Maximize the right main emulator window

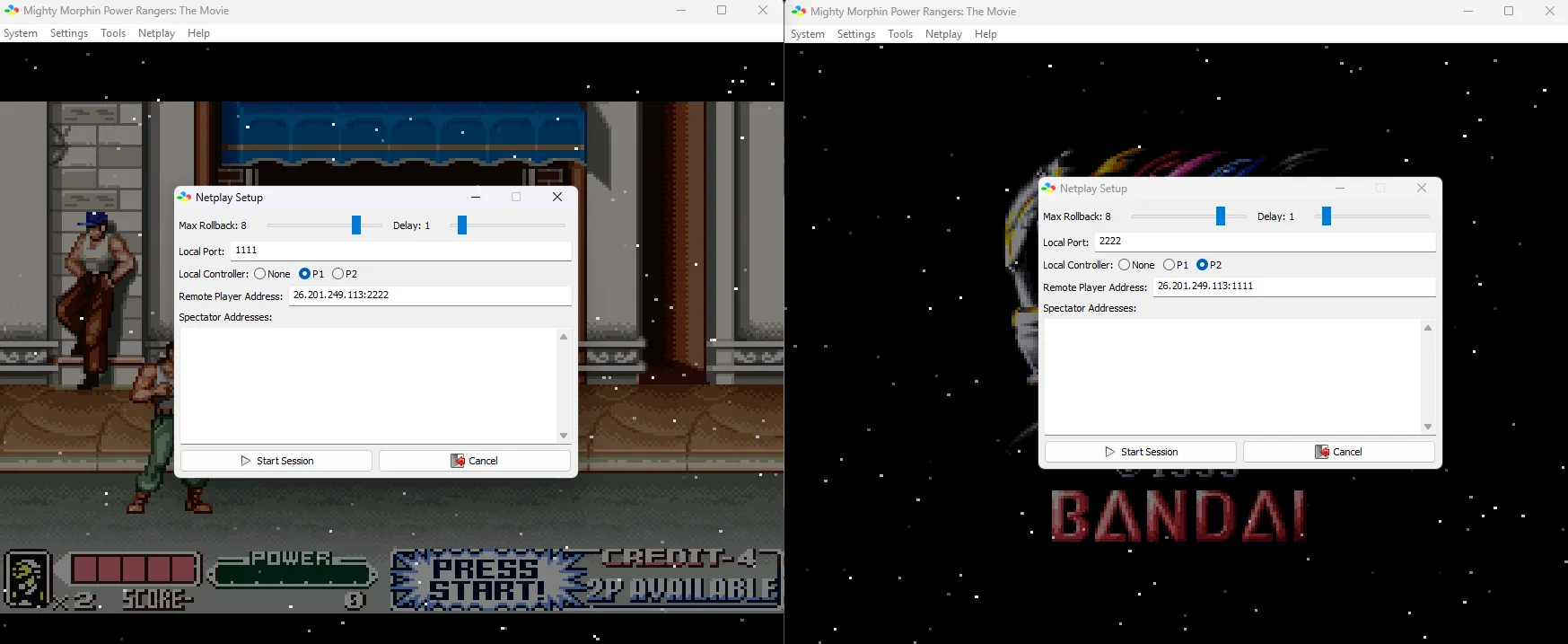coord(1509,12)
